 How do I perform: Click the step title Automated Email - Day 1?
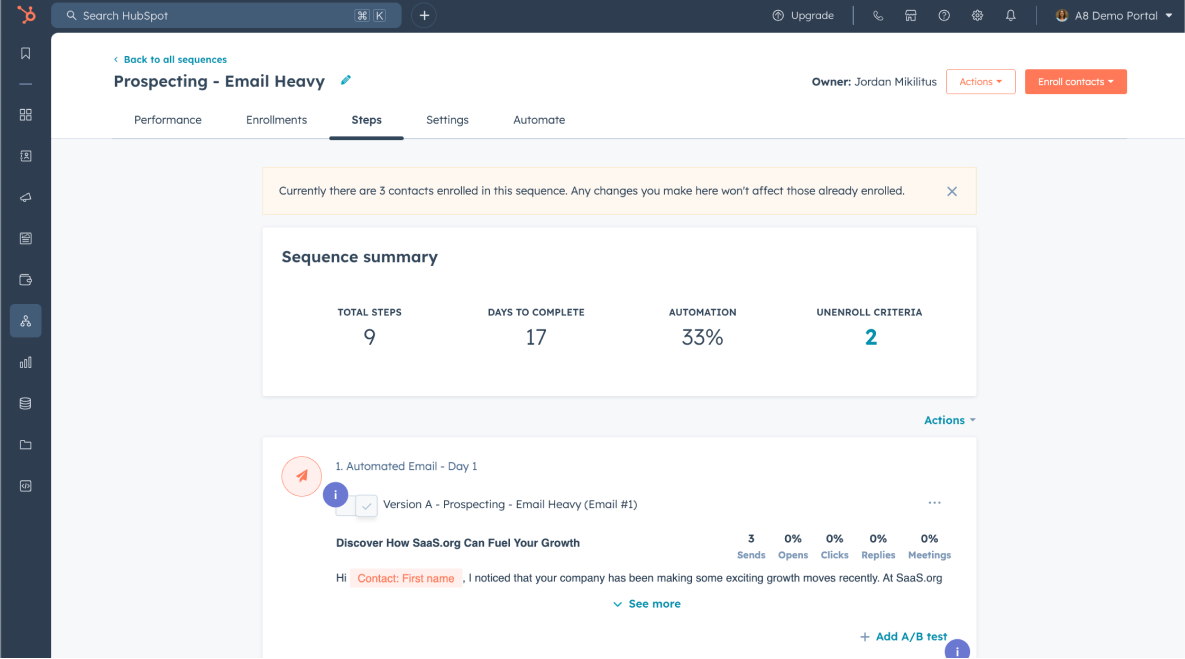click(x=406, y=466)
